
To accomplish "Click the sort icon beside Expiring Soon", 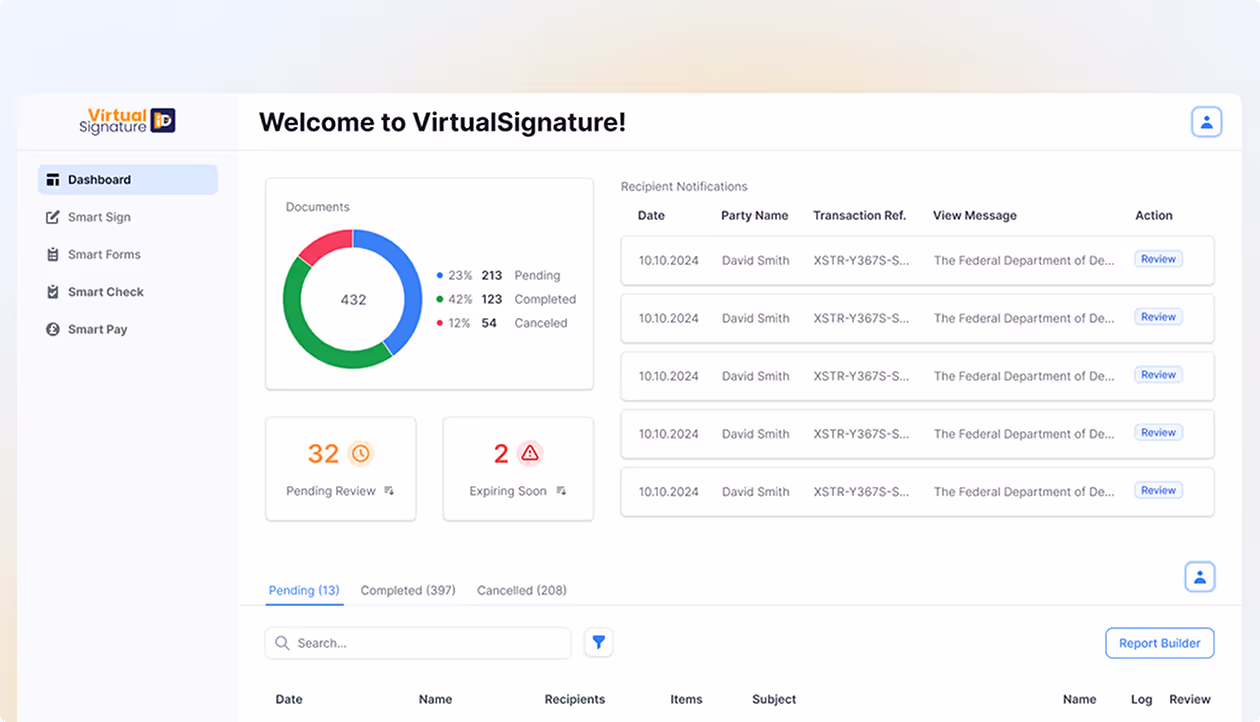I will [x=561, y=491].
